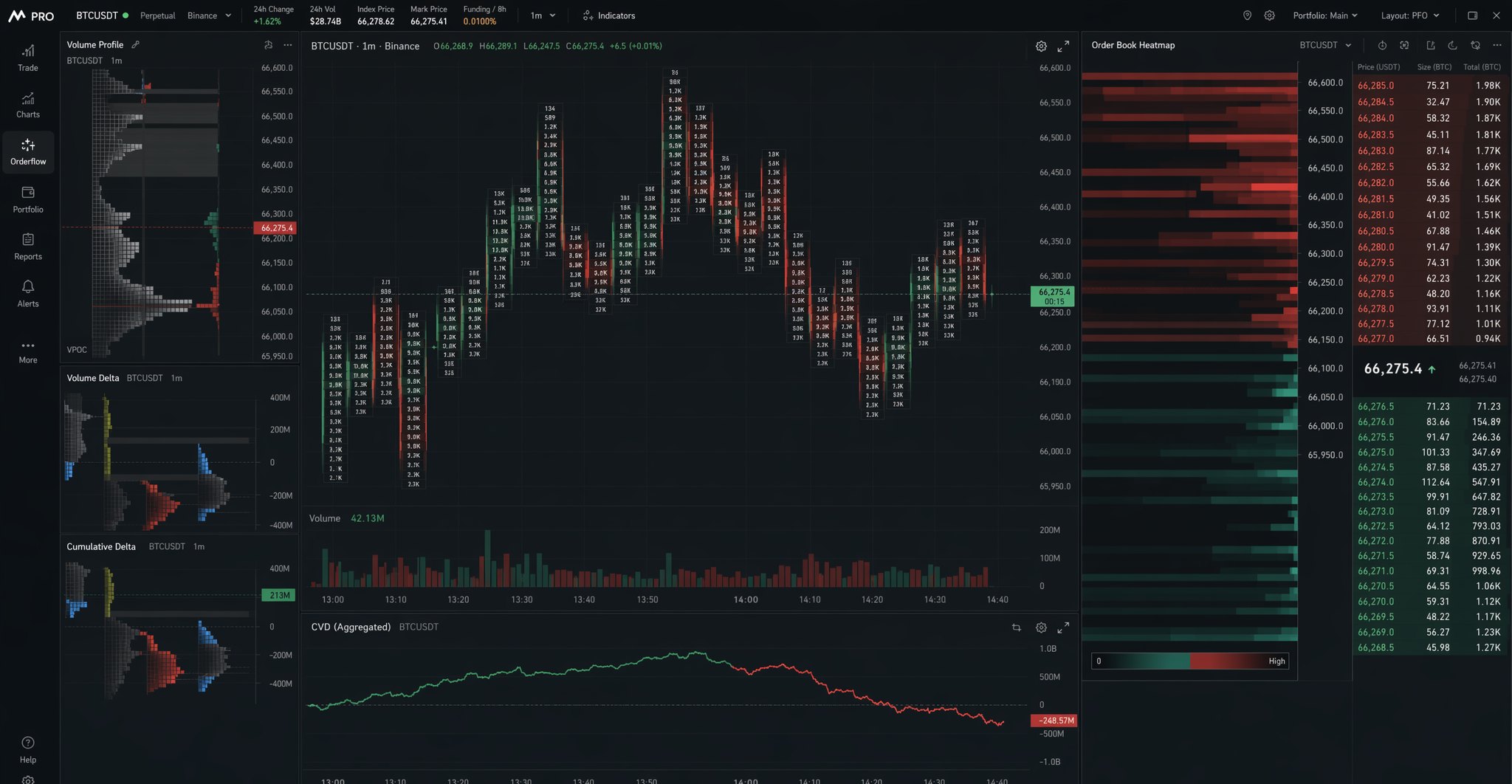Select ask row at price 66,280.0

click(x=1429, y=247)
